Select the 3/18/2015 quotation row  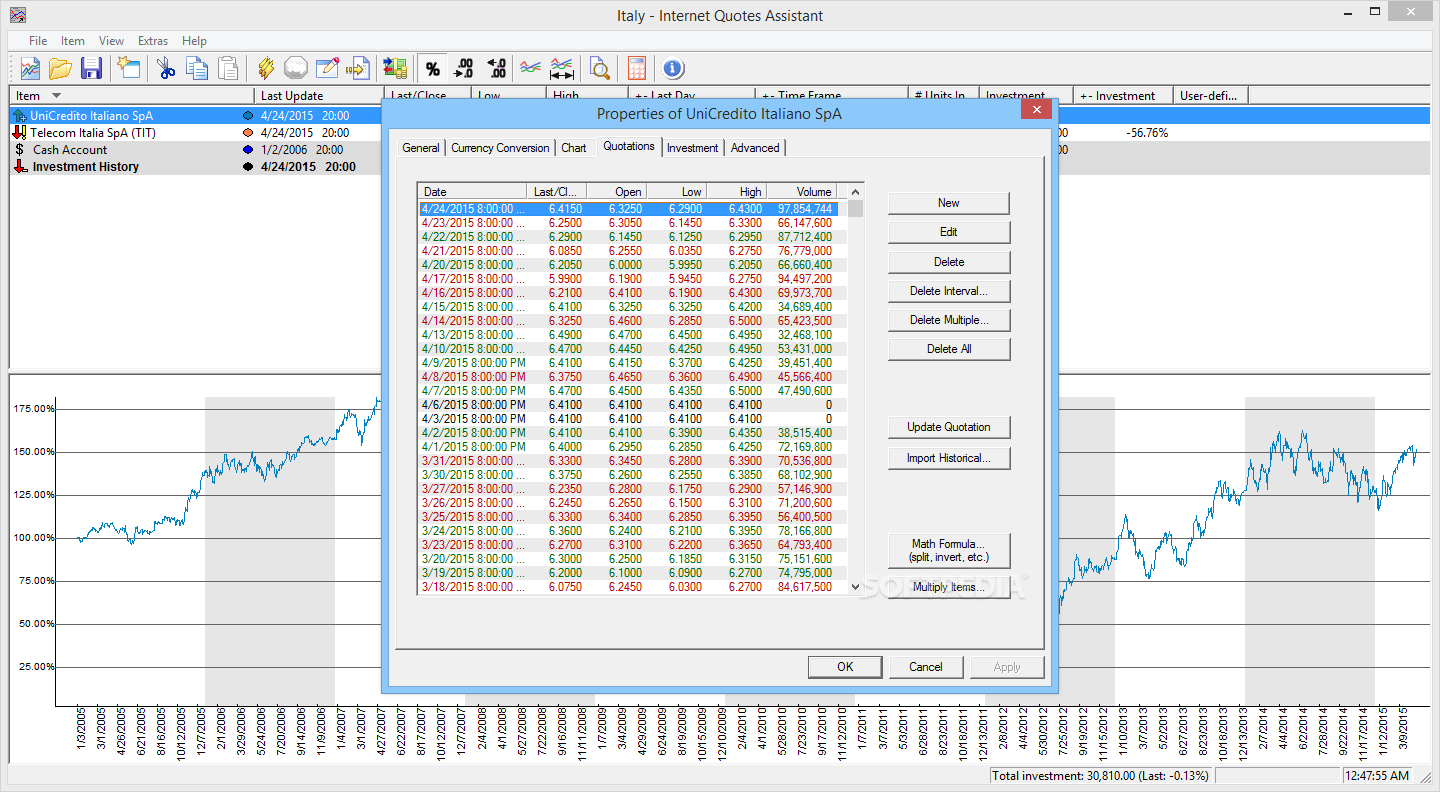[627, 587]
